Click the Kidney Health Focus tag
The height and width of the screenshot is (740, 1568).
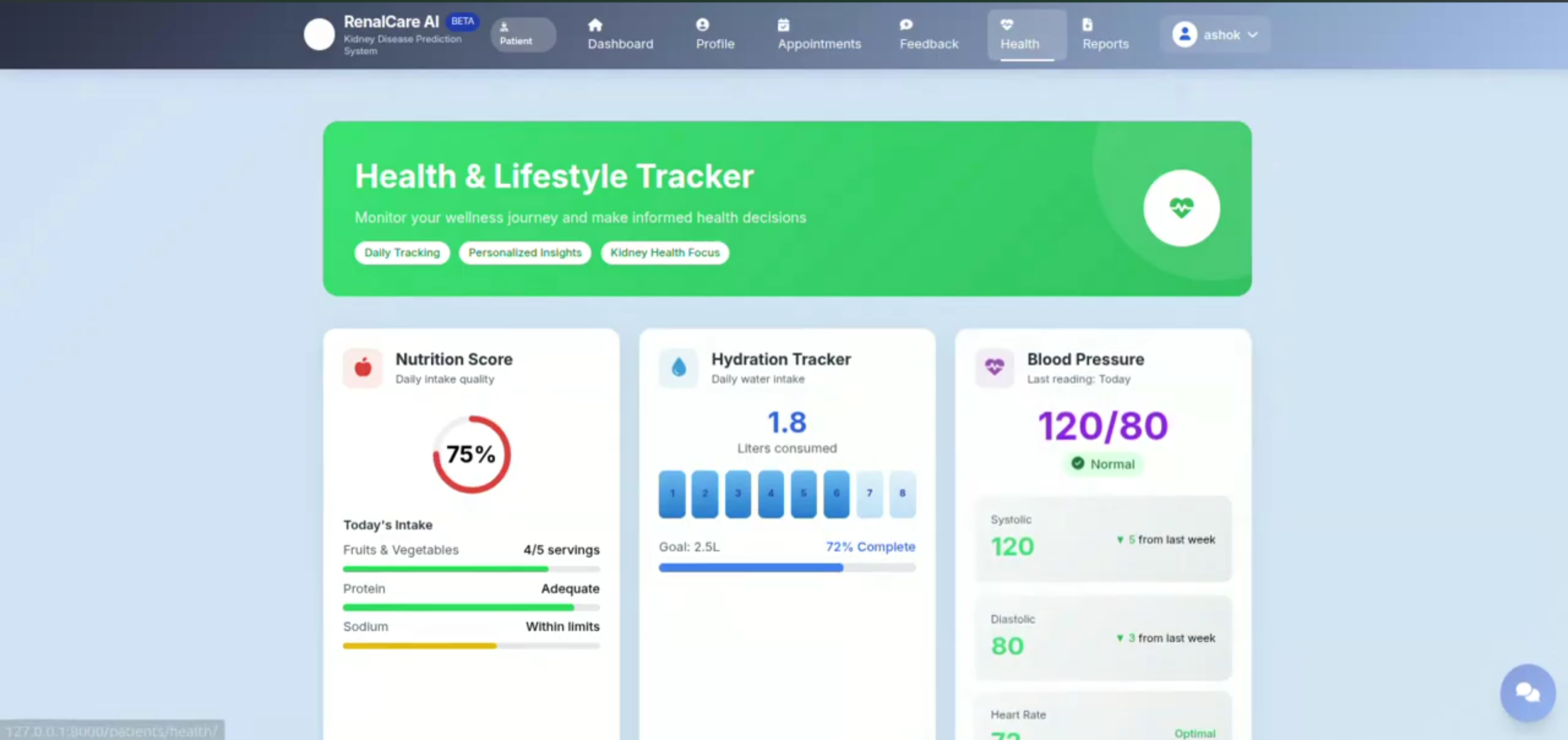(665, 252)
